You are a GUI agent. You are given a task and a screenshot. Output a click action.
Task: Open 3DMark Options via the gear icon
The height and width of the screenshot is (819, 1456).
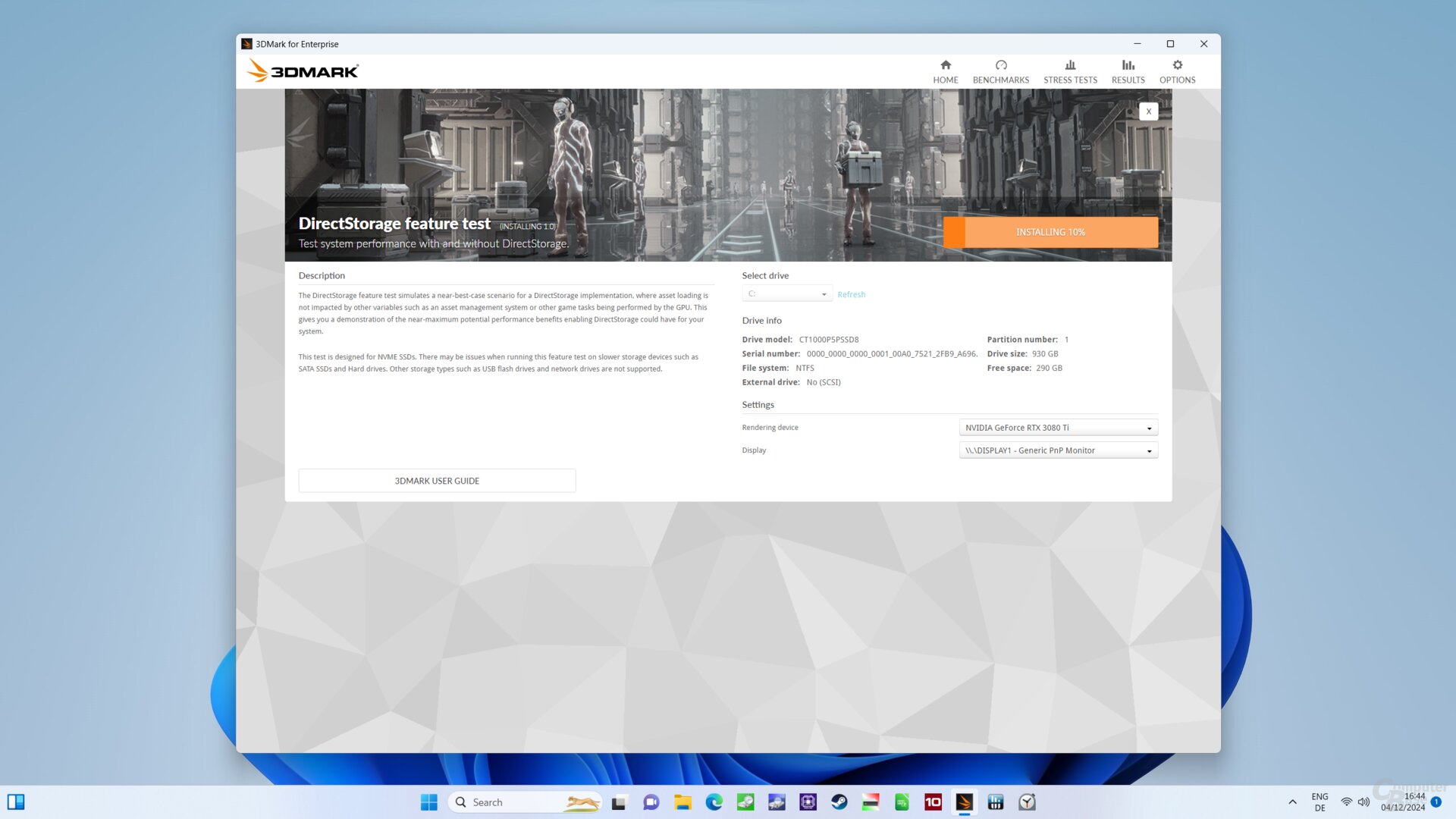(1177, 71)
